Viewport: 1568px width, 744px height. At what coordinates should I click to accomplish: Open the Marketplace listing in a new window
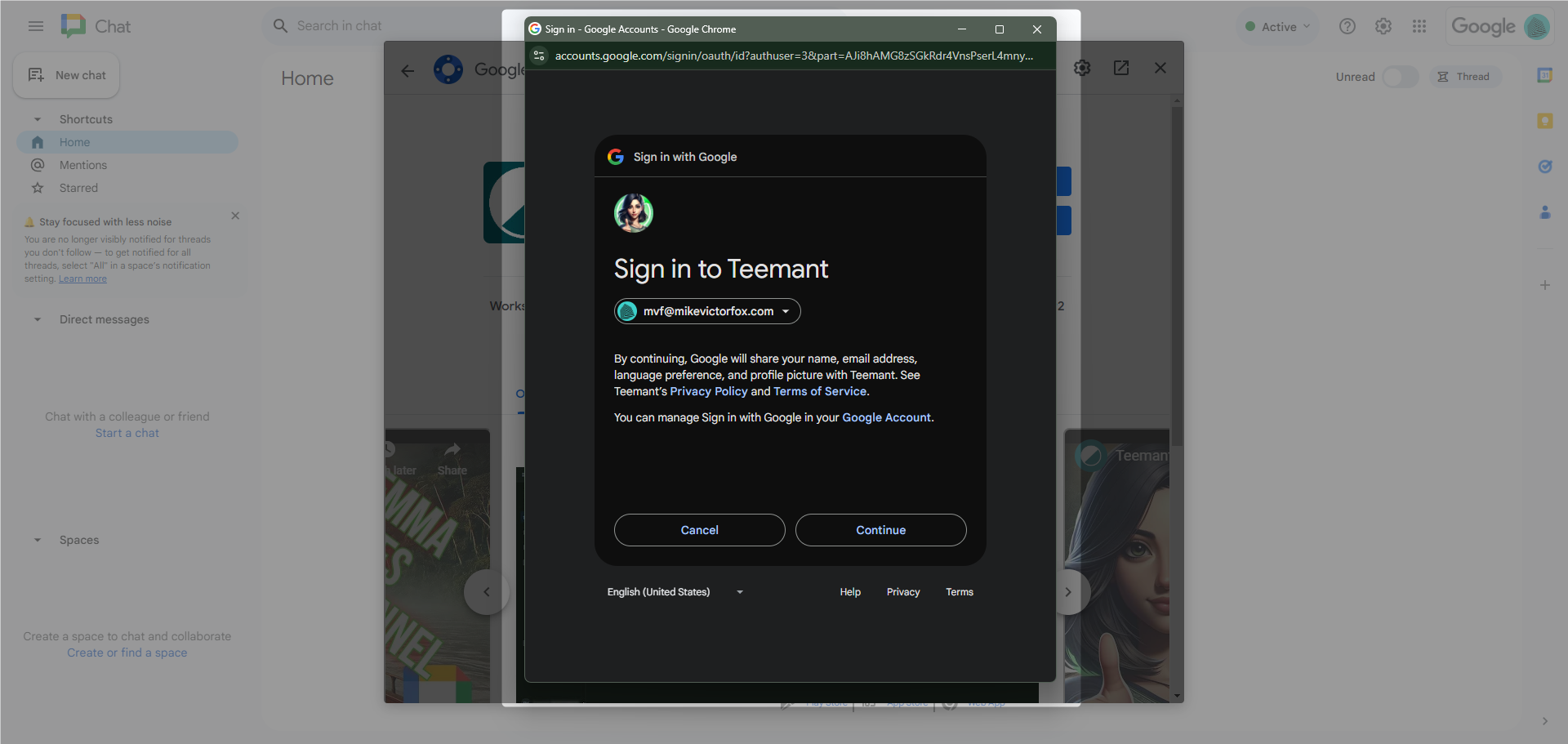click(x=1121, y=68)
